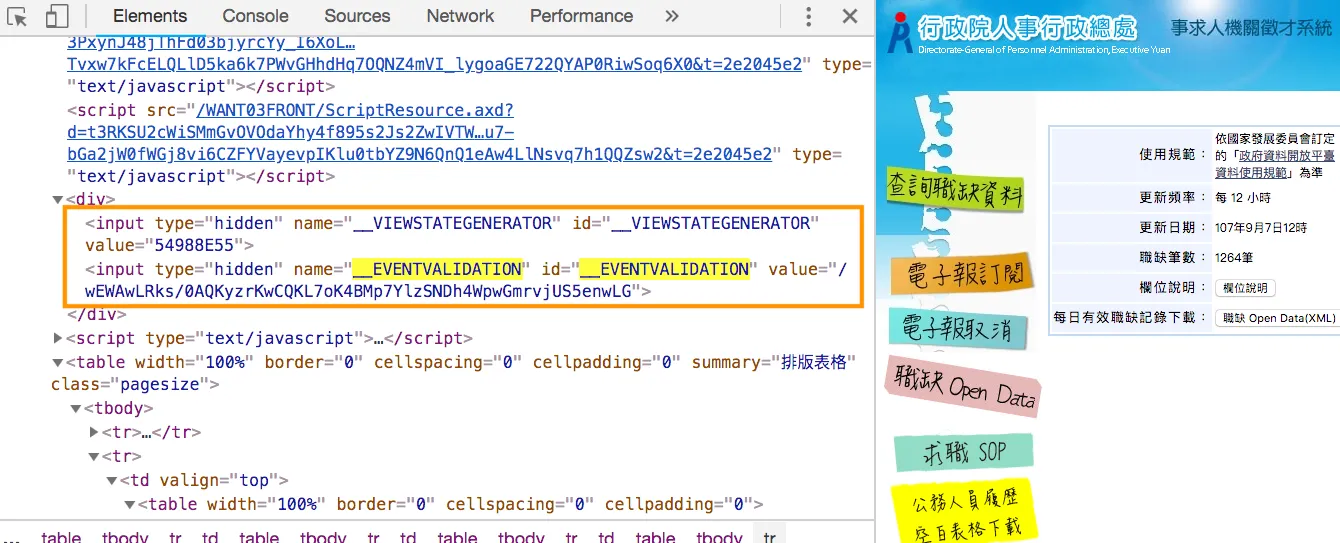This screenshot has height=543, width=1340.
Task: Click the 求職 SOP green note
Action: coord(963,452)
